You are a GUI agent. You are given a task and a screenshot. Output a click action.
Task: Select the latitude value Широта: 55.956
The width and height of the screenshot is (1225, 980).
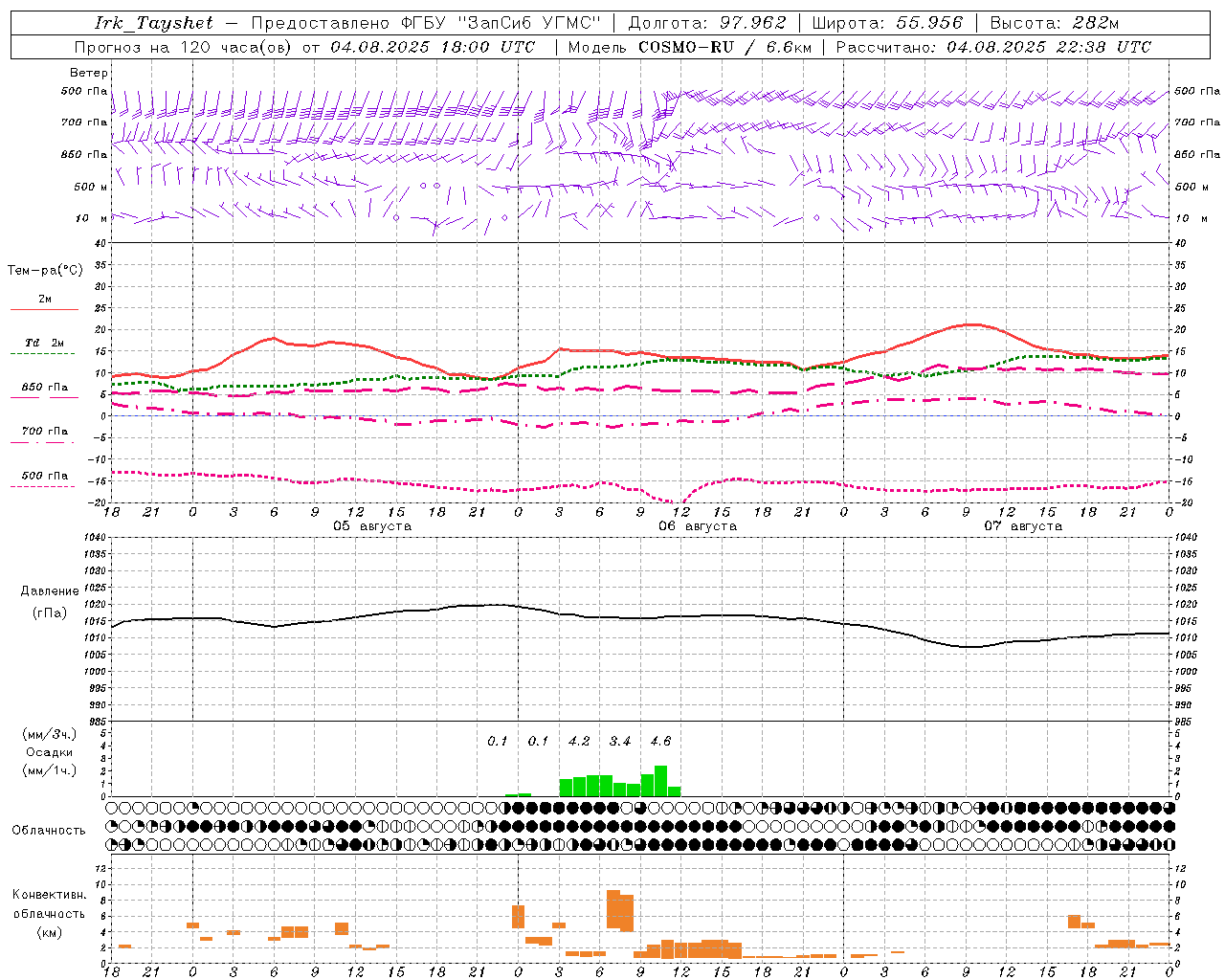[x=887, y=23]
